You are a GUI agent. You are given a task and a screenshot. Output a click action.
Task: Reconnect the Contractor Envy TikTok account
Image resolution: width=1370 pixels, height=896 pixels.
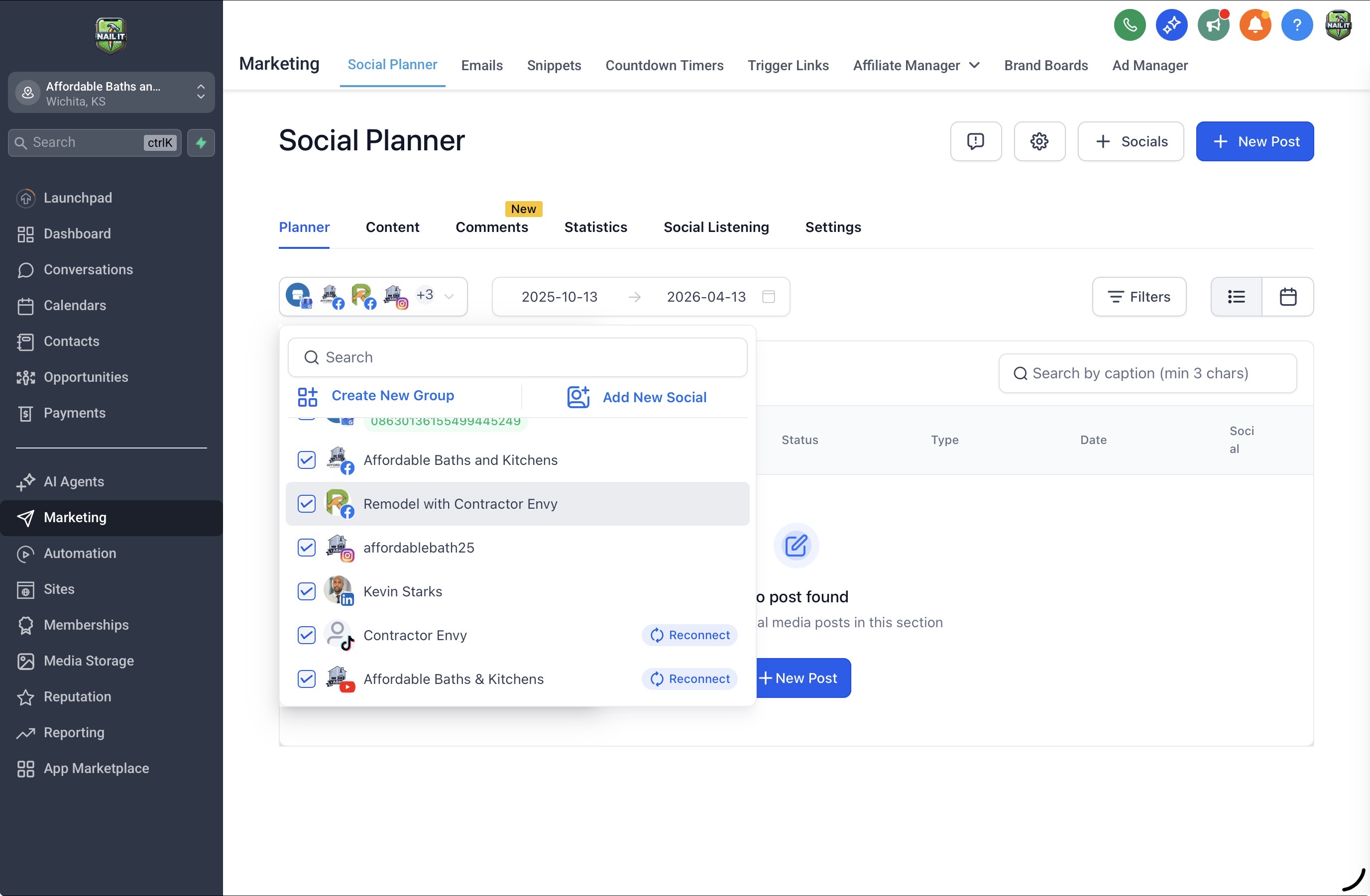point(688,635)
